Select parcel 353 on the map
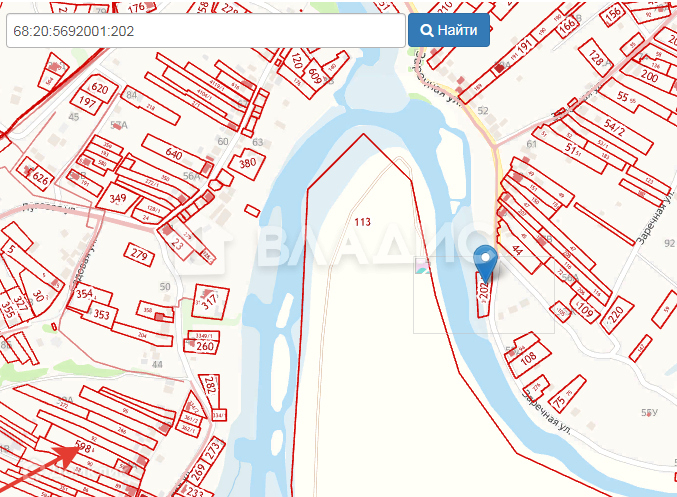 (x=101, y=313)
